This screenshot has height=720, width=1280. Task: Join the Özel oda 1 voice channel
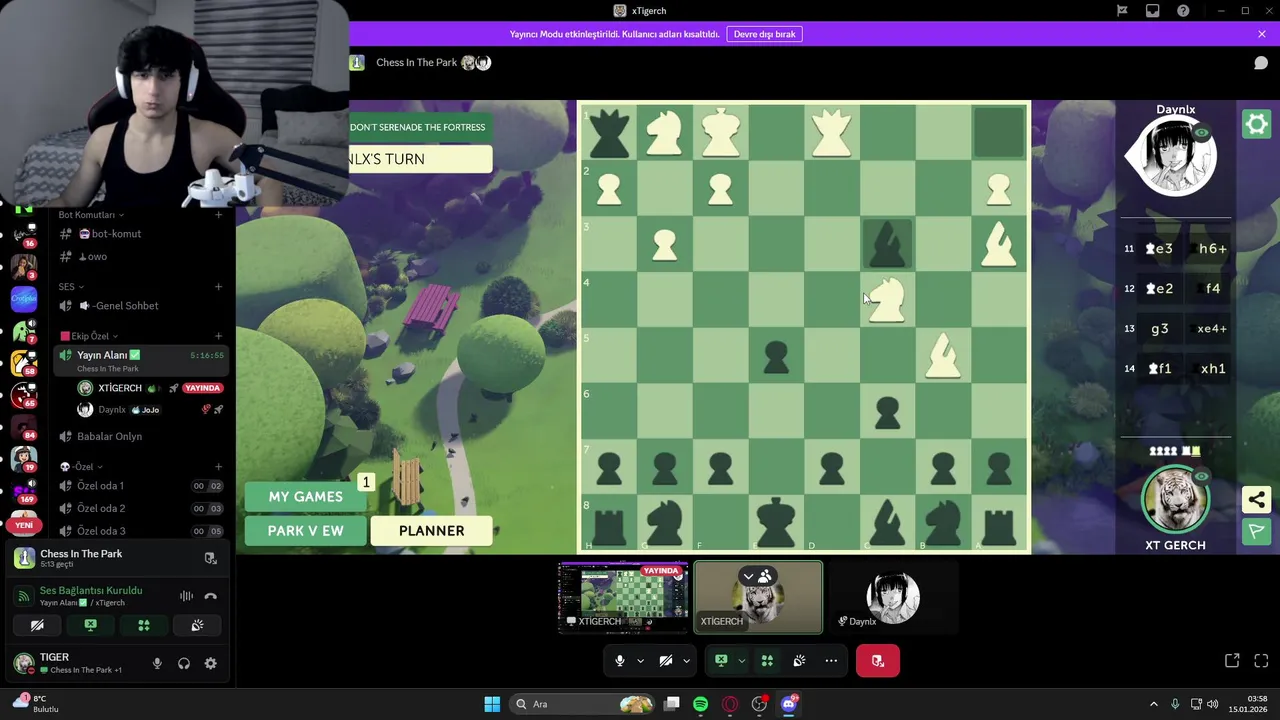(x=140, y=486)
